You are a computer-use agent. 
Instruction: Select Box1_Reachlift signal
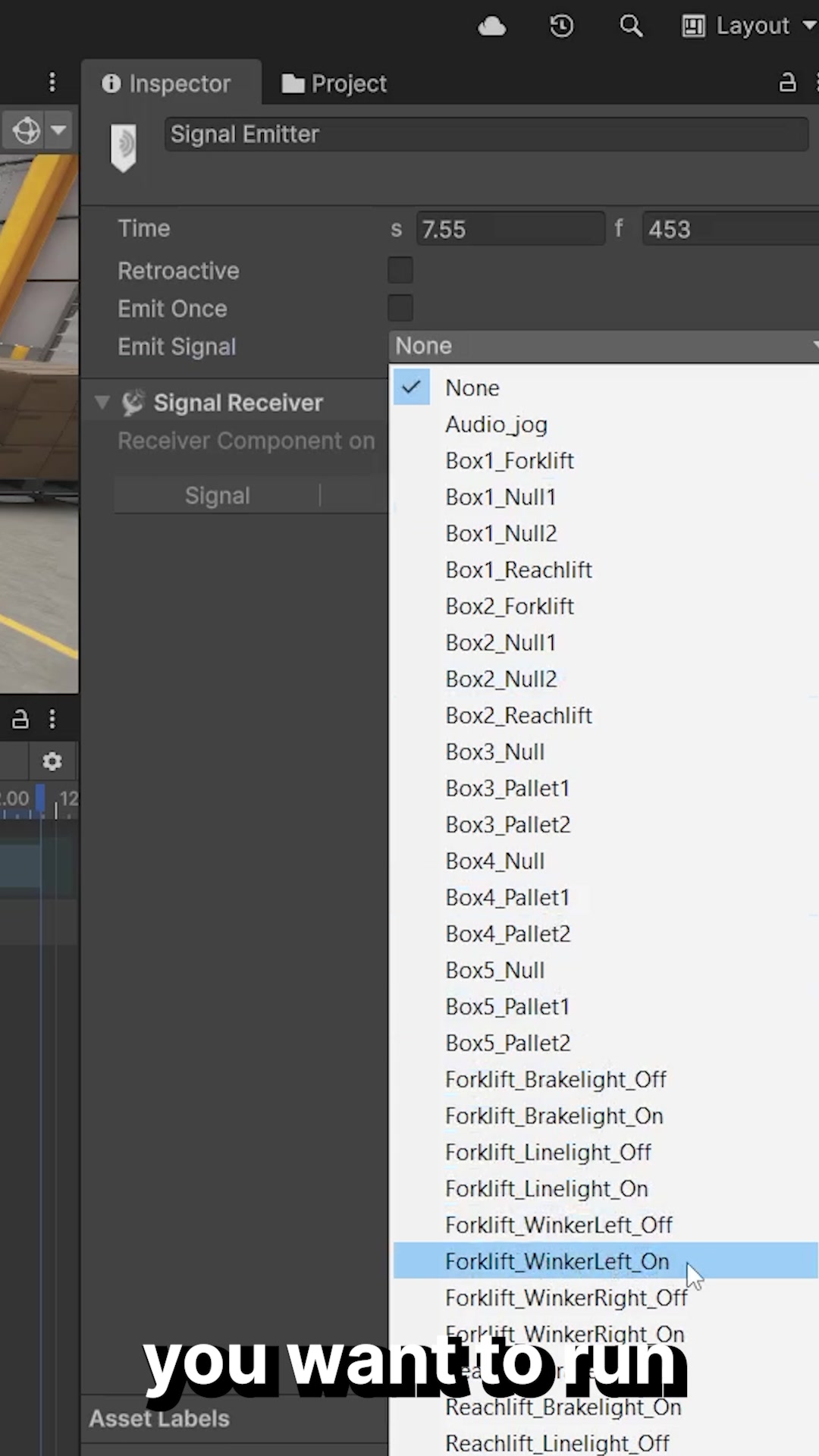pos(605,570)
